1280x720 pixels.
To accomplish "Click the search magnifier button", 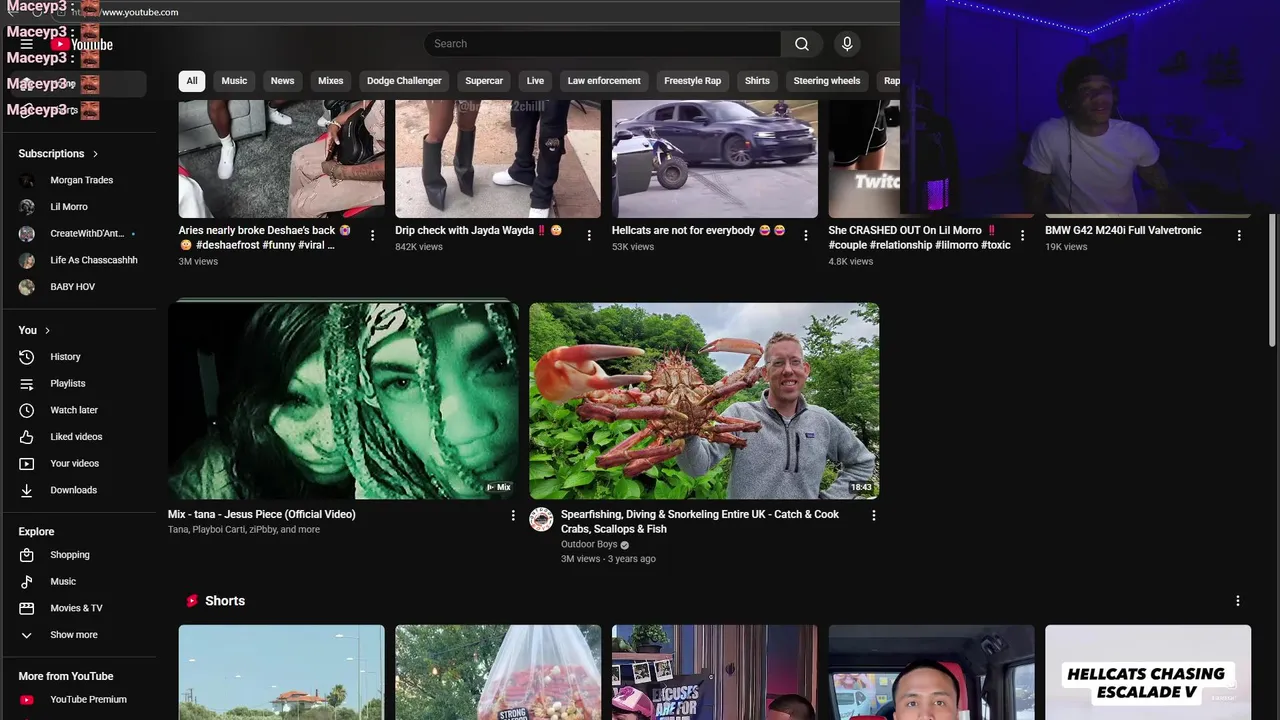I will pyautogui.click(x=802, y=44).
